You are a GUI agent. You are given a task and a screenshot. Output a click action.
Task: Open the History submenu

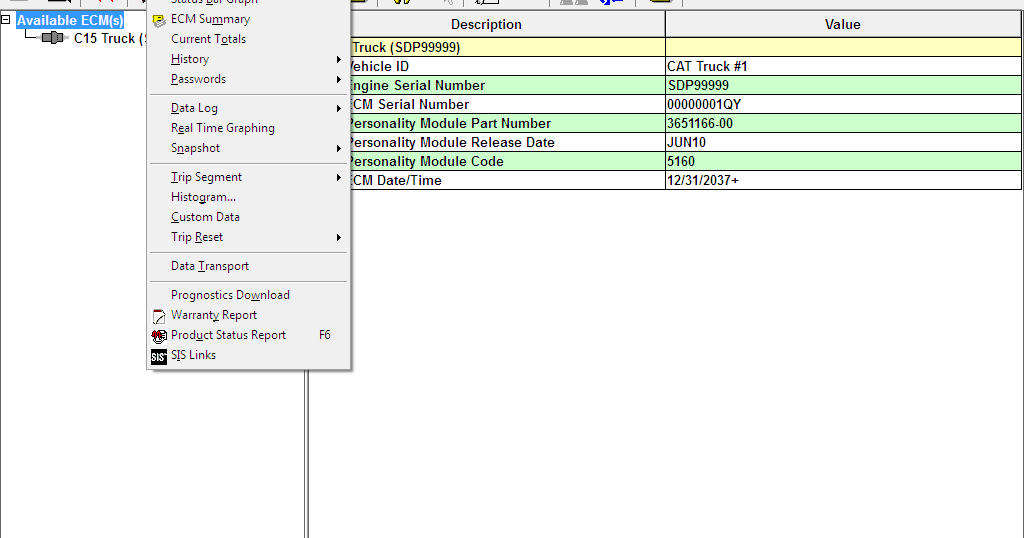190,59
